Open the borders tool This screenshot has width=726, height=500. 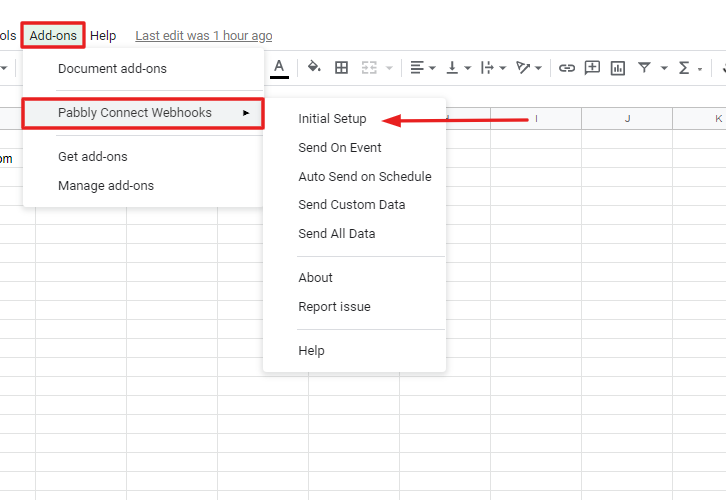341,68
